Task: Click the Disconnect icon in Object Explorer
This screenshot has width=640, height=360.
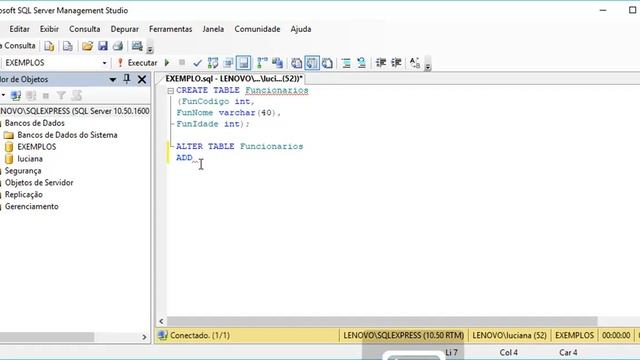Action: [31, 96]
